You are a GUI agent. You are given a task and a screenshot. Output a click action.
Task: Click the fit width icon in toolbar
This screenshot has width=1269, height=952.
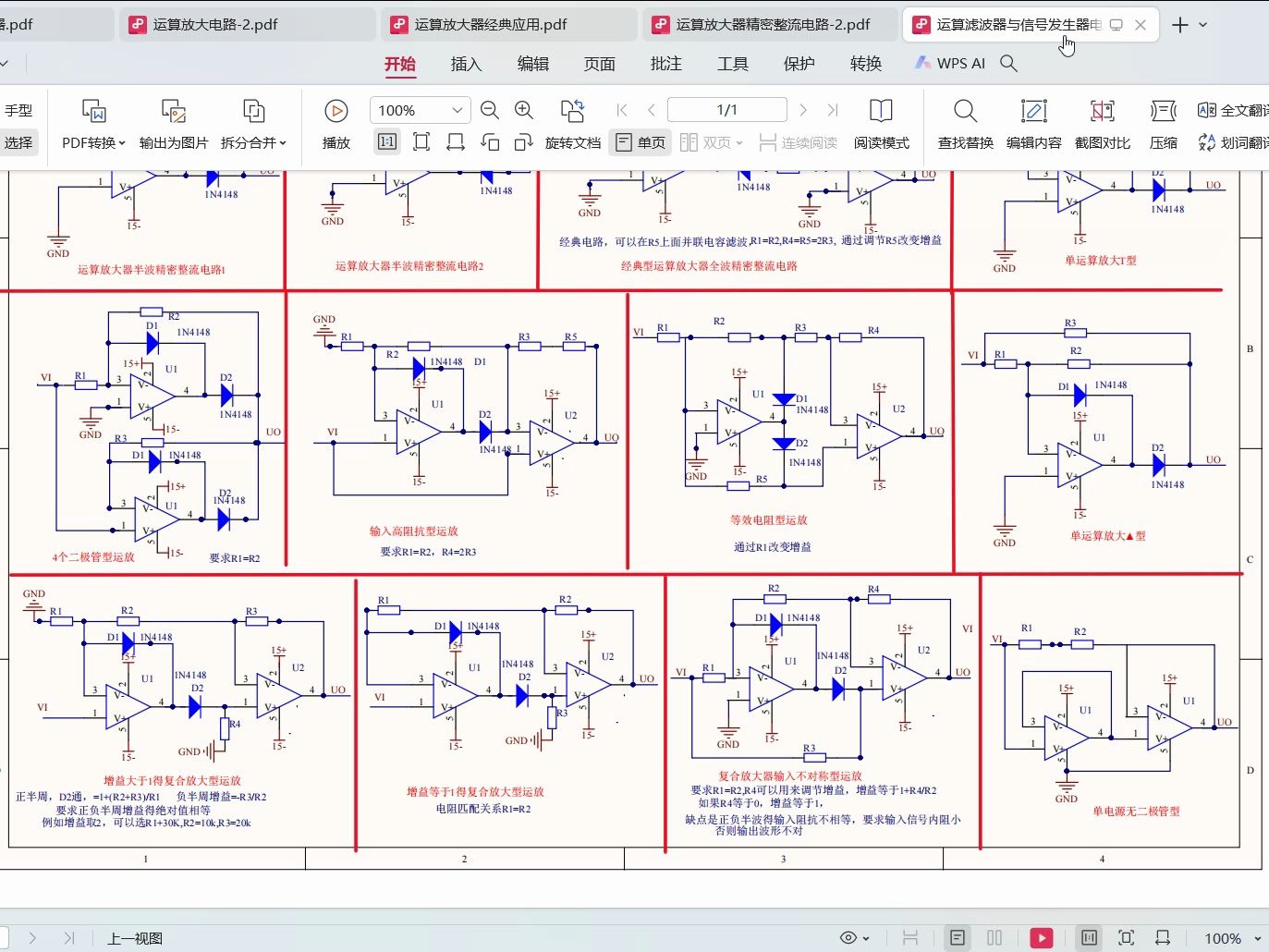pyautogui.click(x=456, y=142)
